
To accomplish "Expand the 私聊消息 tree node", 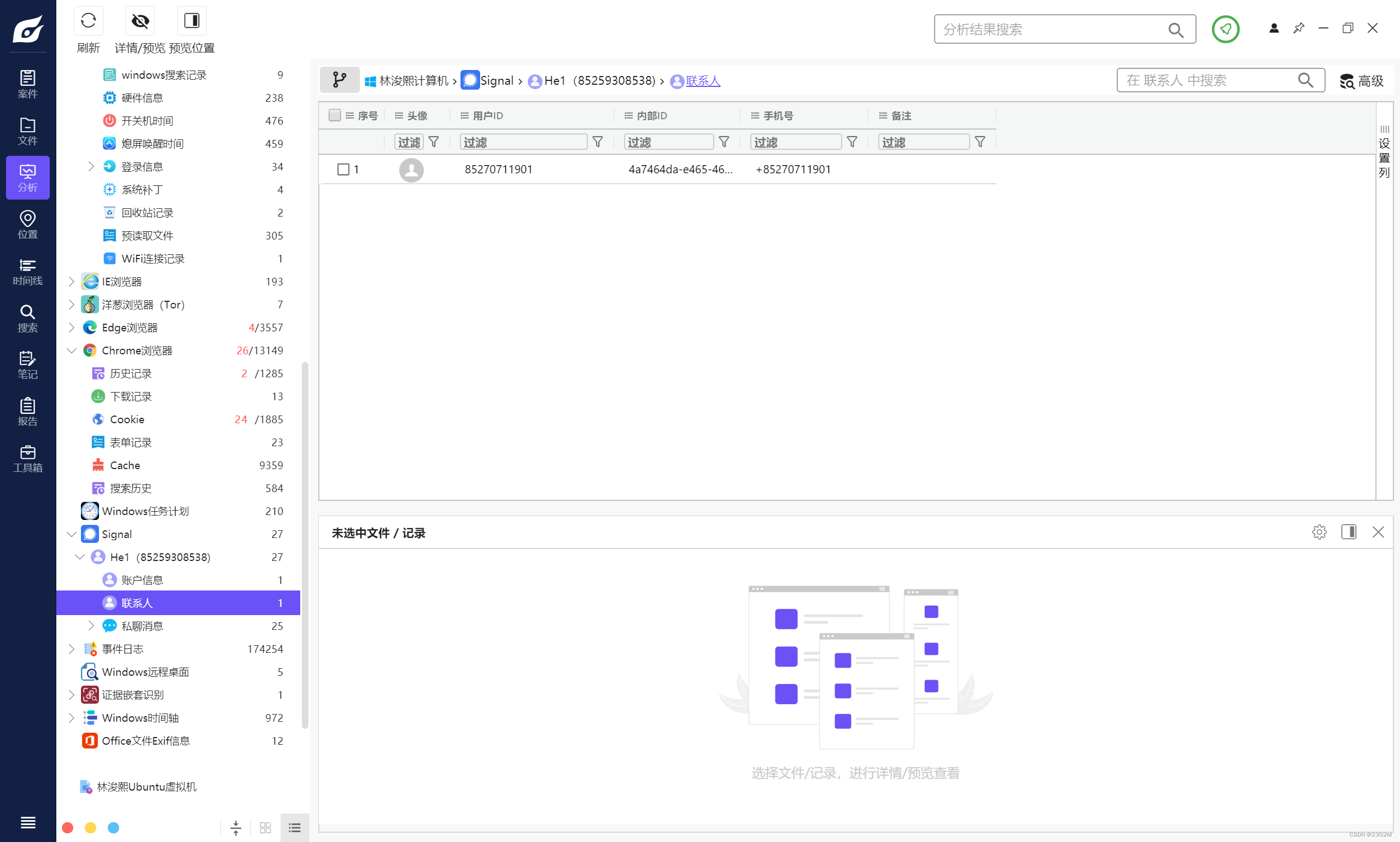I will (91, 626).
